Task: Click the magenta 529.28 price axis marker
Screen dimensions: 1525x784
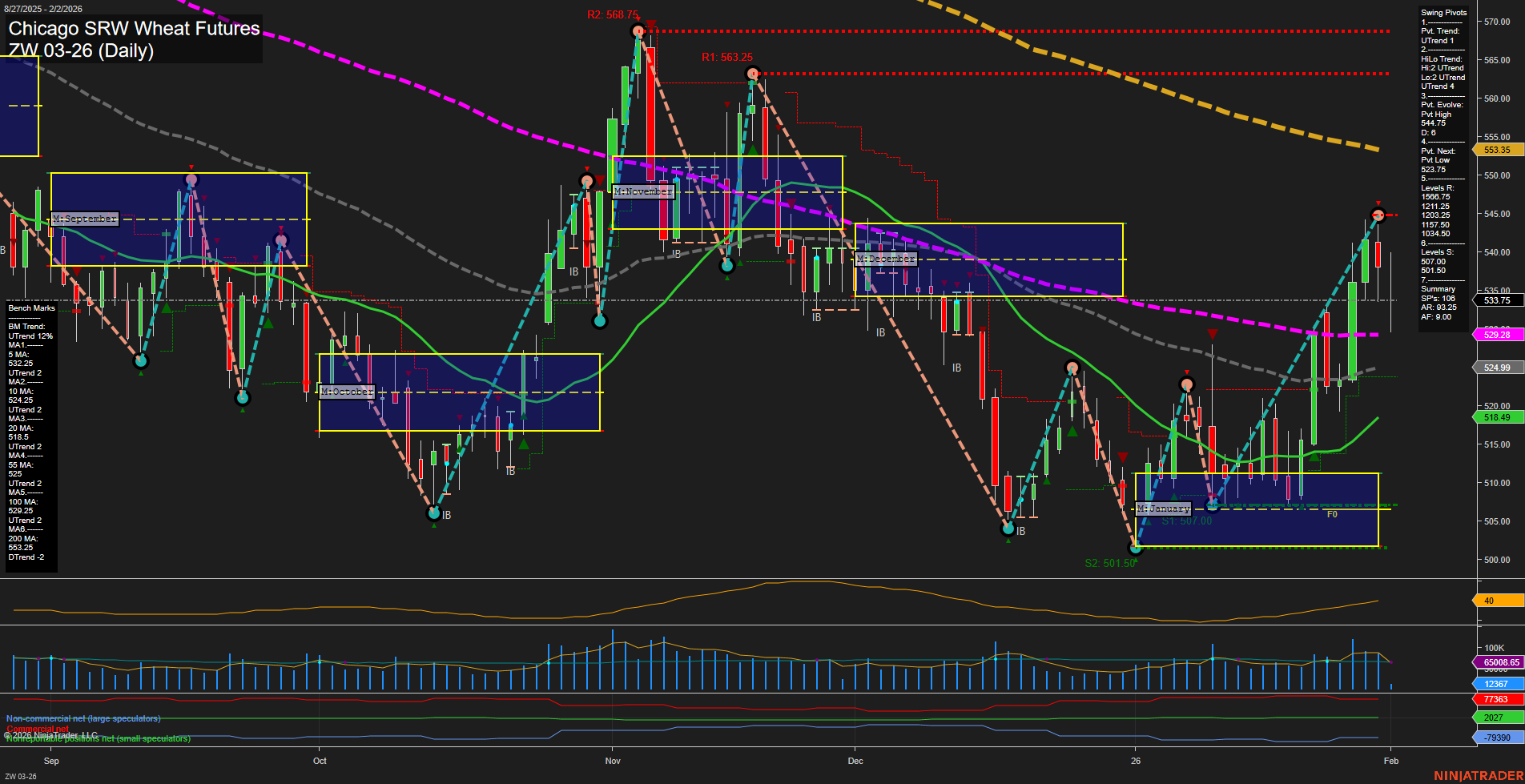Action: pos(1497,335)
